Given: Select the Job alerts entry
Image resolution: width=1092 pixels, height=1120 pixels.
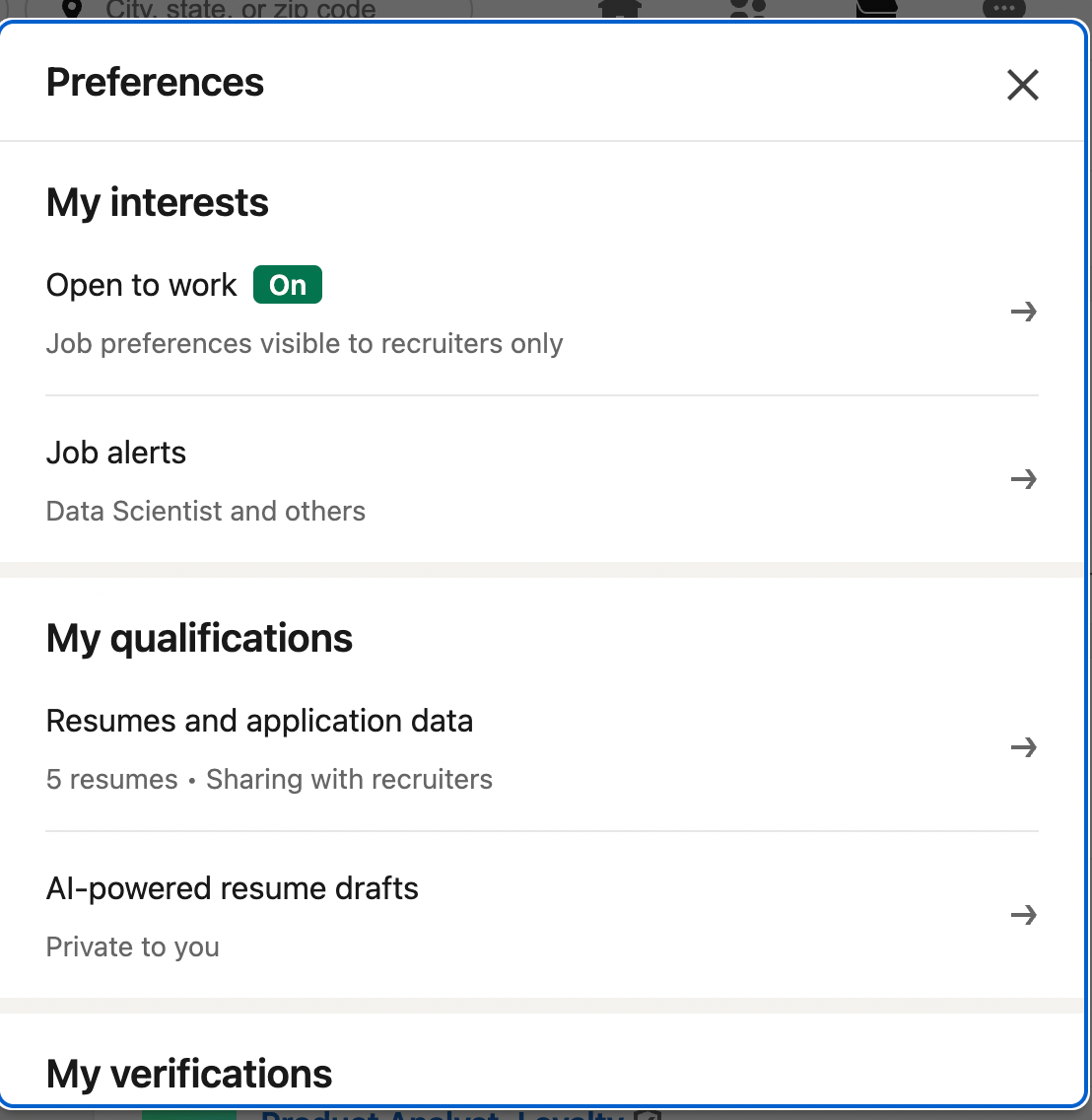Looking at the screenshot, I should tap(116, 454).
